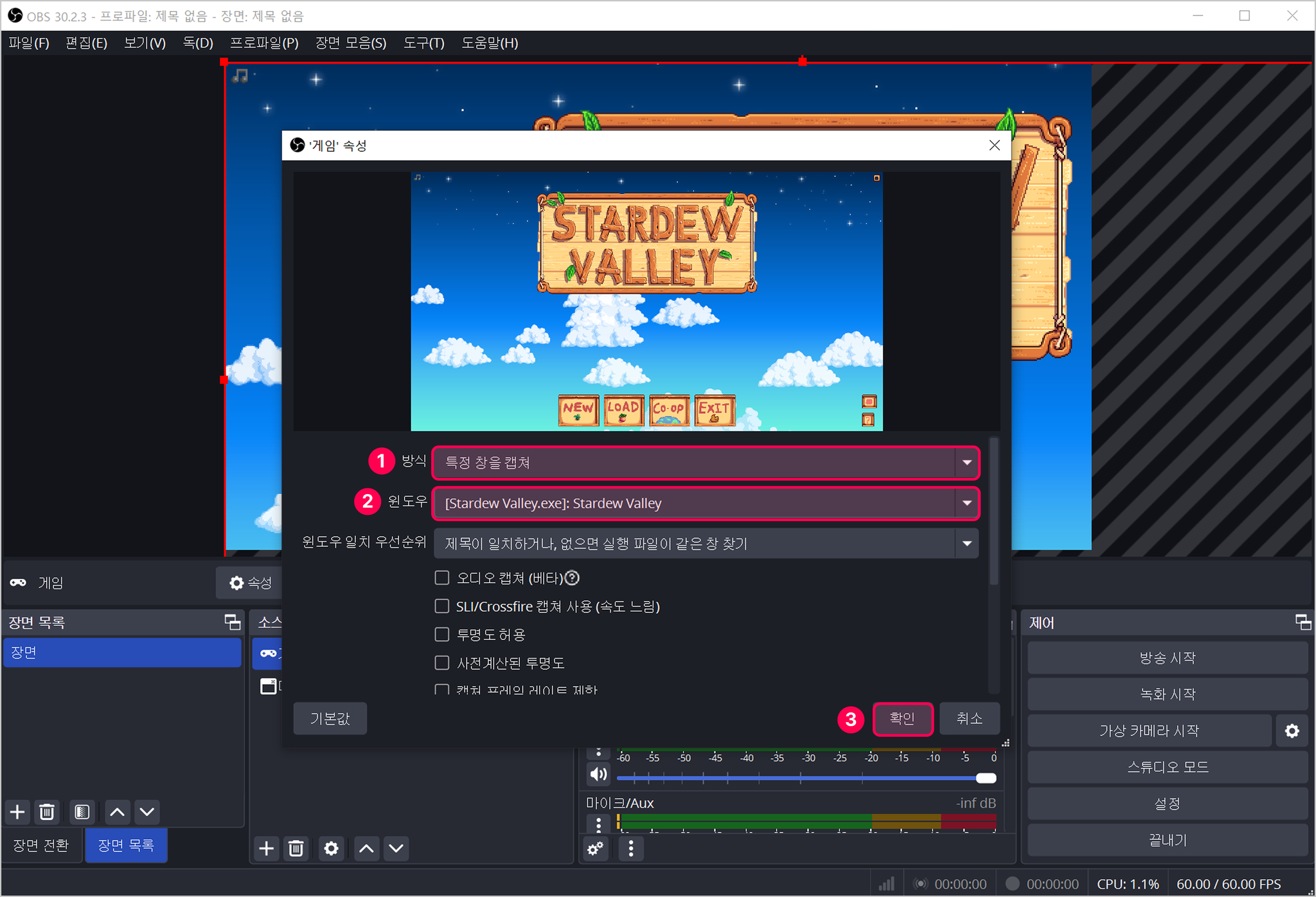Close the game properties dialog
The height and width of the screenshot is (897, 1316).
994,145
